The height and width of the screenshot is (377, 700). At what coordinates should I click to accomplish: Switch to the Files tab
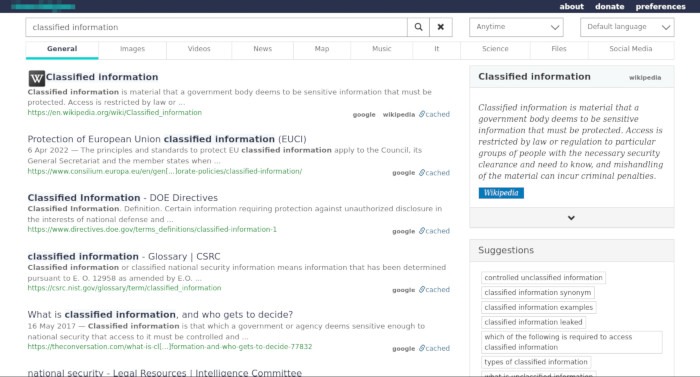(x=559, y=49)
